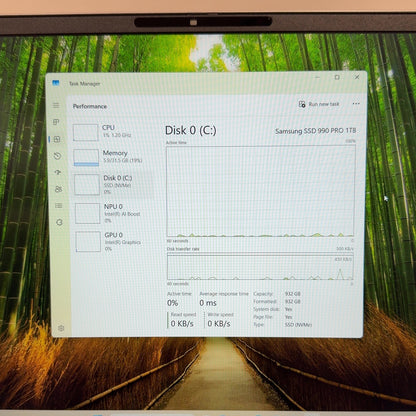
Task: Select the Disk 0 (C:) performance entry
Action: coord(113,185)
